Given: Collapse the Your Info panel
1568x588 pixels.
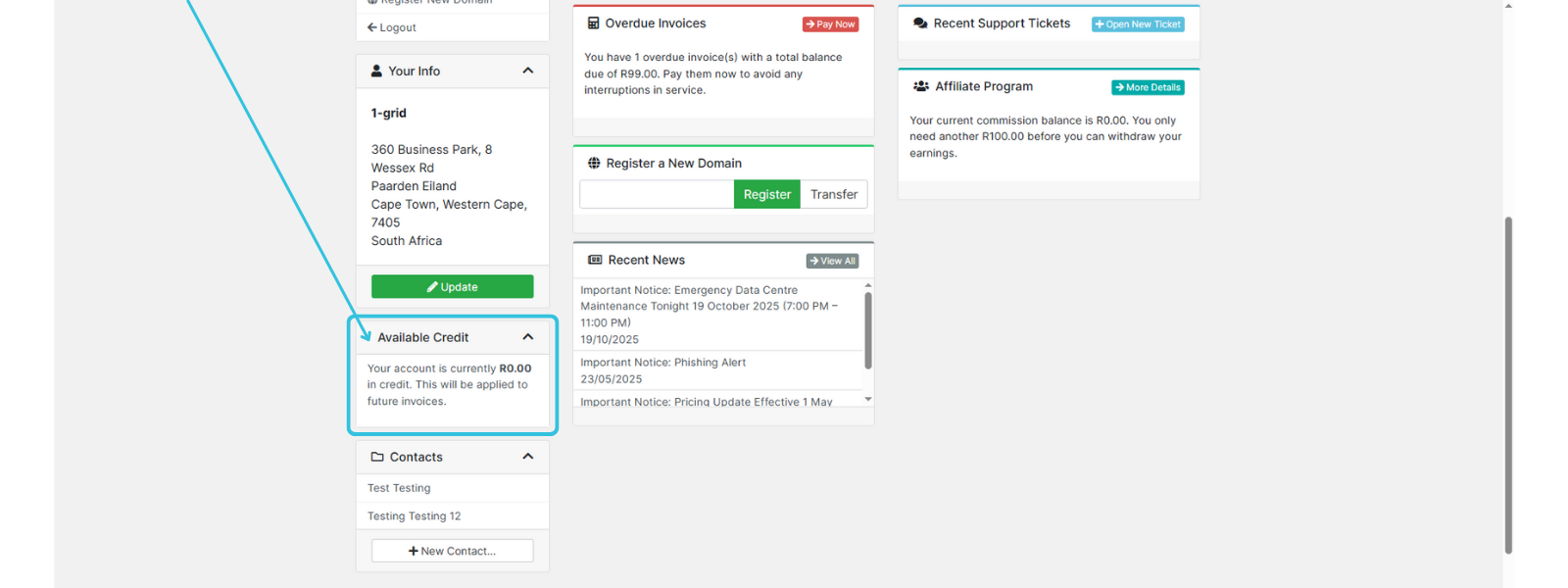Looking at the screenshot, I should (x=527, y=71).
